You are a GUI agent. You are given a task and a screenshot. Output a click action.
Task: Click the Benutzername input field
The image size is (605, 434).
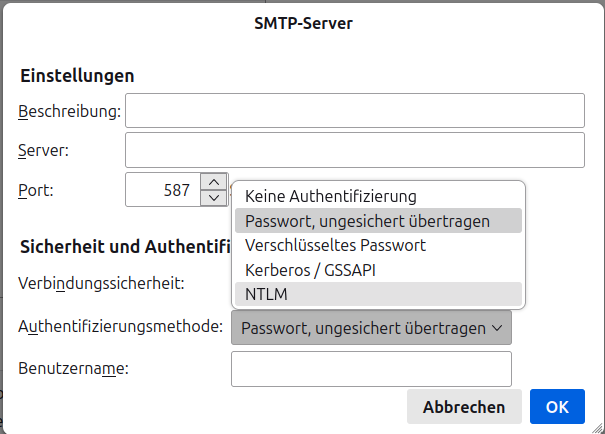pos(371,368)
